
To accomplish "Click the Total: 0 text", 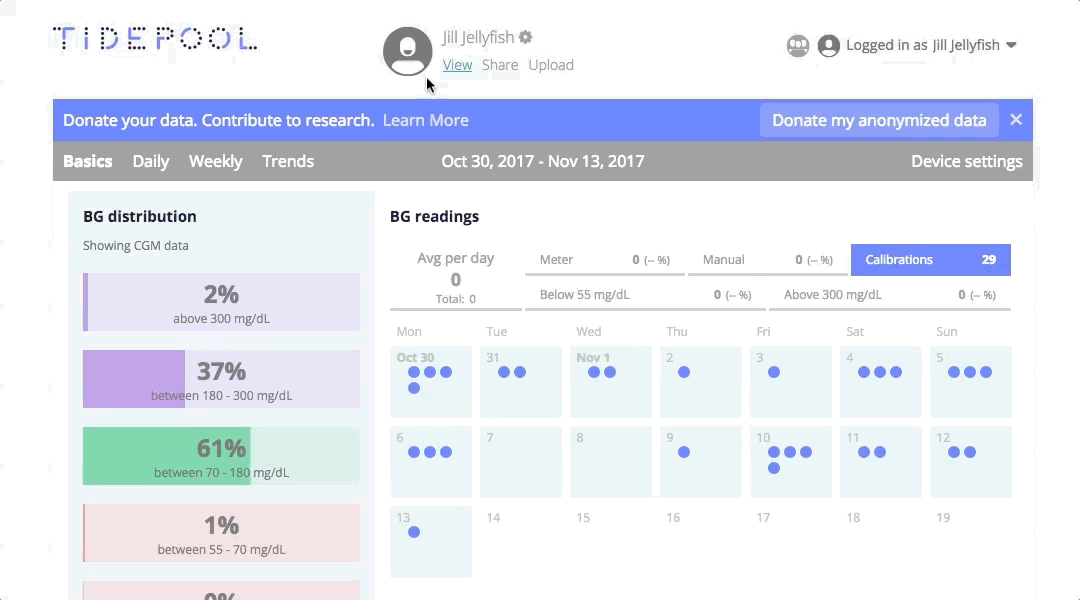I will tap(455, 299).
